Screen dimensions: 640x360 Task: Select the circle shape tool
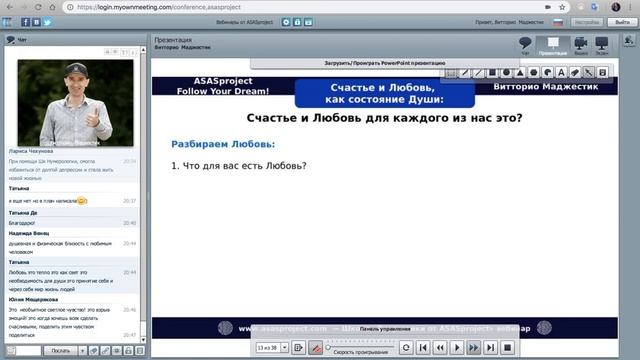[506, 73]
